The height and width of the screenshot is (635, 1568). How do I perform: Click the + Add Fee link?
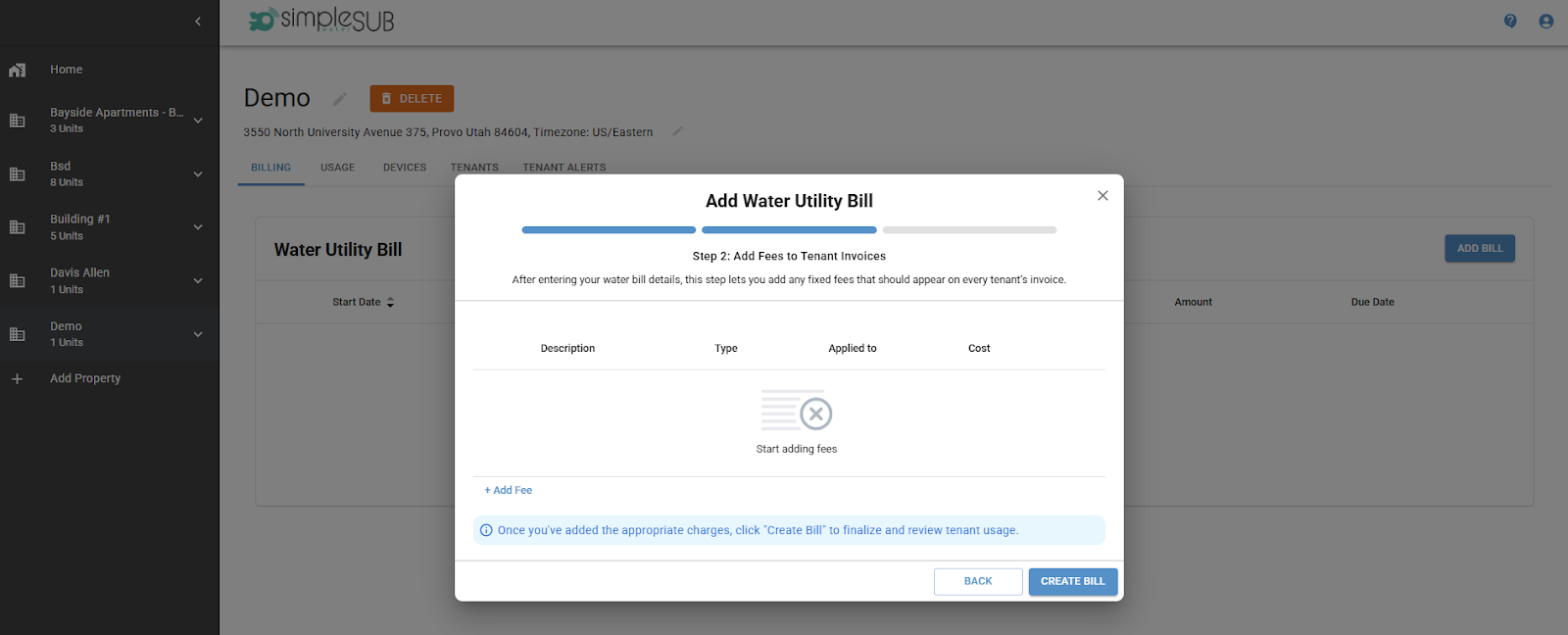point(509,491)
